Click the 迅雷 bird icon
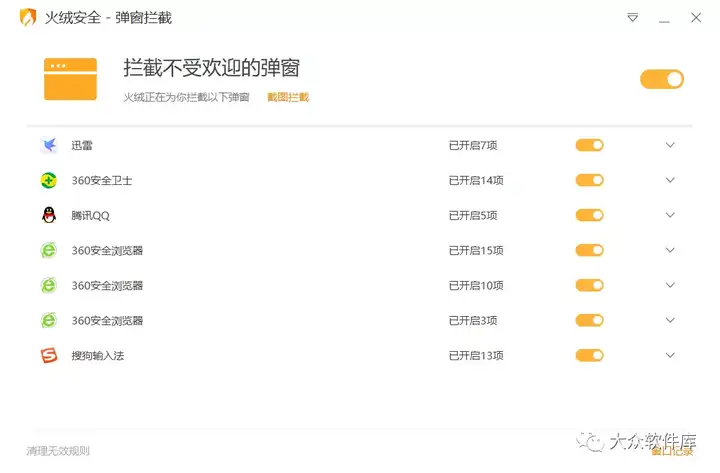The width and height of the screenshot is (720, 473). pyautogui.click(x=49, y=145)
